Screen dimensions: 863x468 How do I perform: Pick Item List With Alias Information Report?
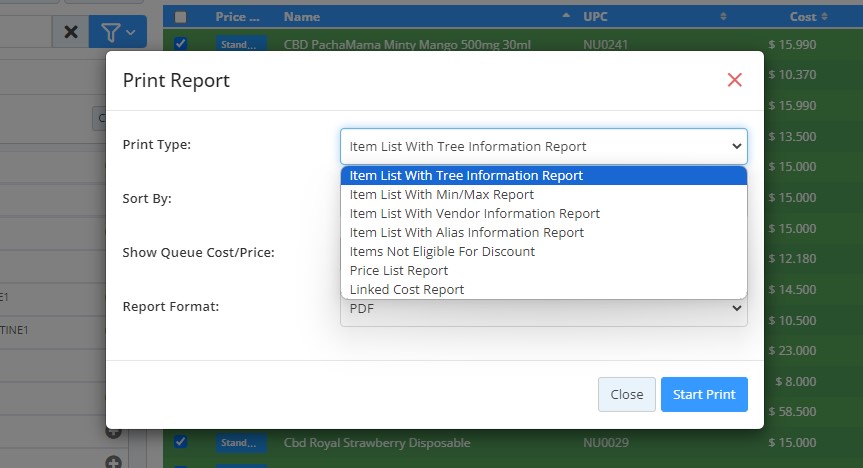(544, 232)
